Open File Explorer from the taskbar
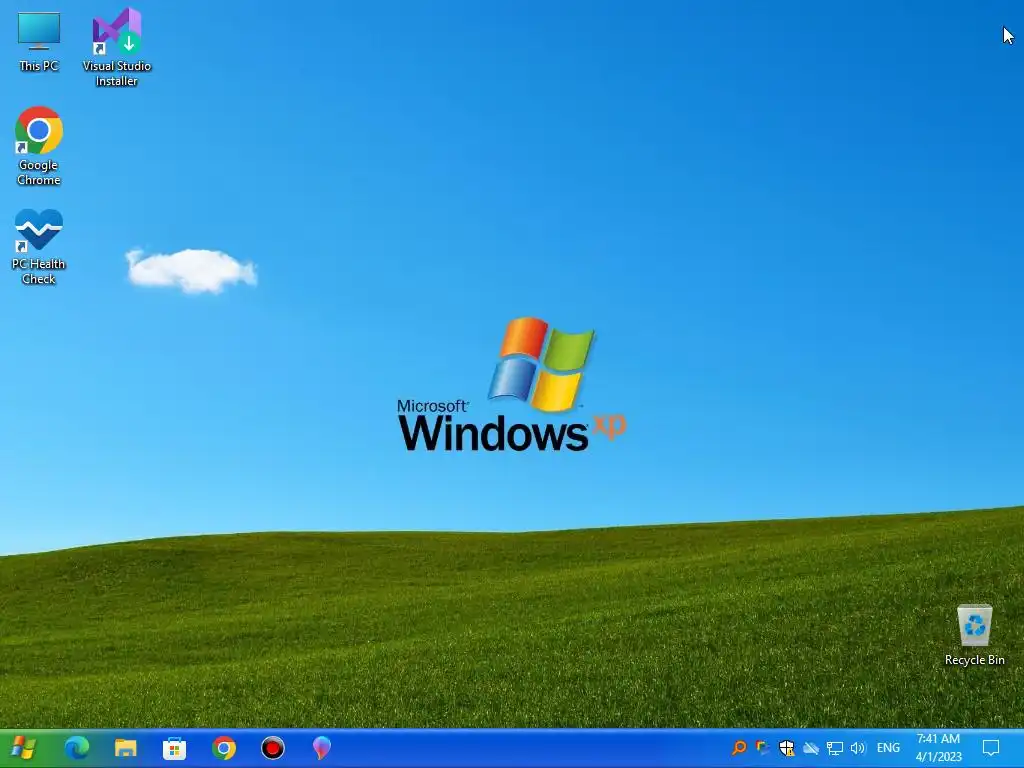 (x=125, y=748)
